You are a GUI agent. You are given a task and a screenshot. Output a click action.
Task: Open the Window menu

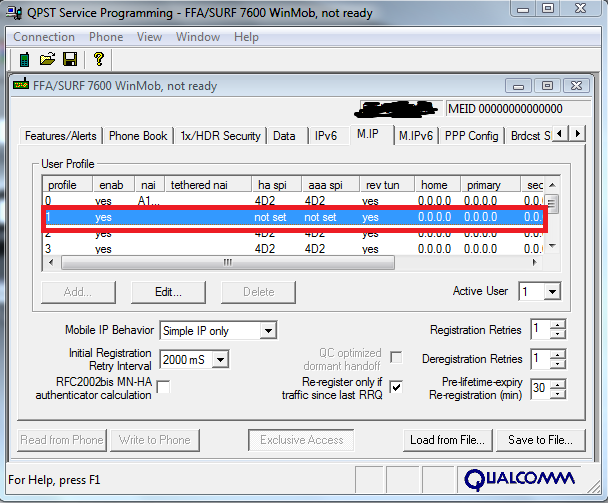198,37
